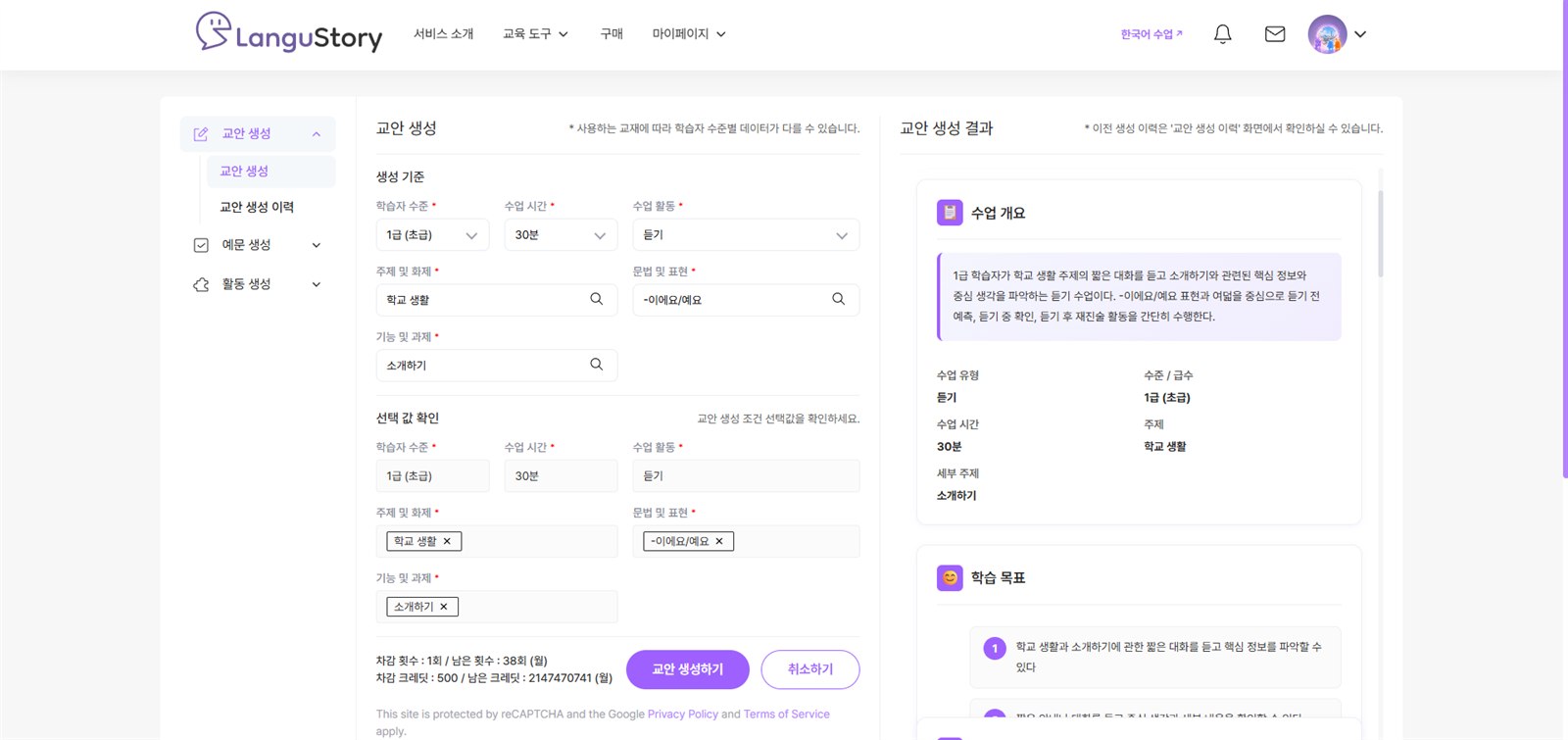1568x740 pixels.
Task: Open the notifications bell icon
Action: coord(1222,34)
